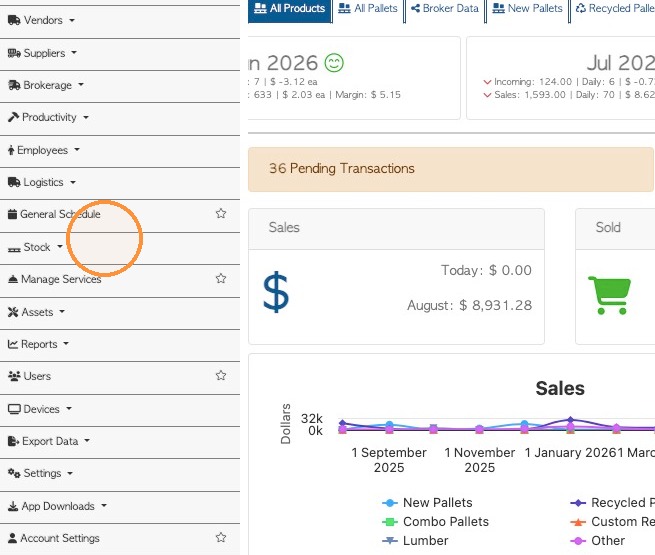The image size is (655, 555).
Task: Click the Productivity hammer icon
Action: pyautogui.click(x=13, y=117)
